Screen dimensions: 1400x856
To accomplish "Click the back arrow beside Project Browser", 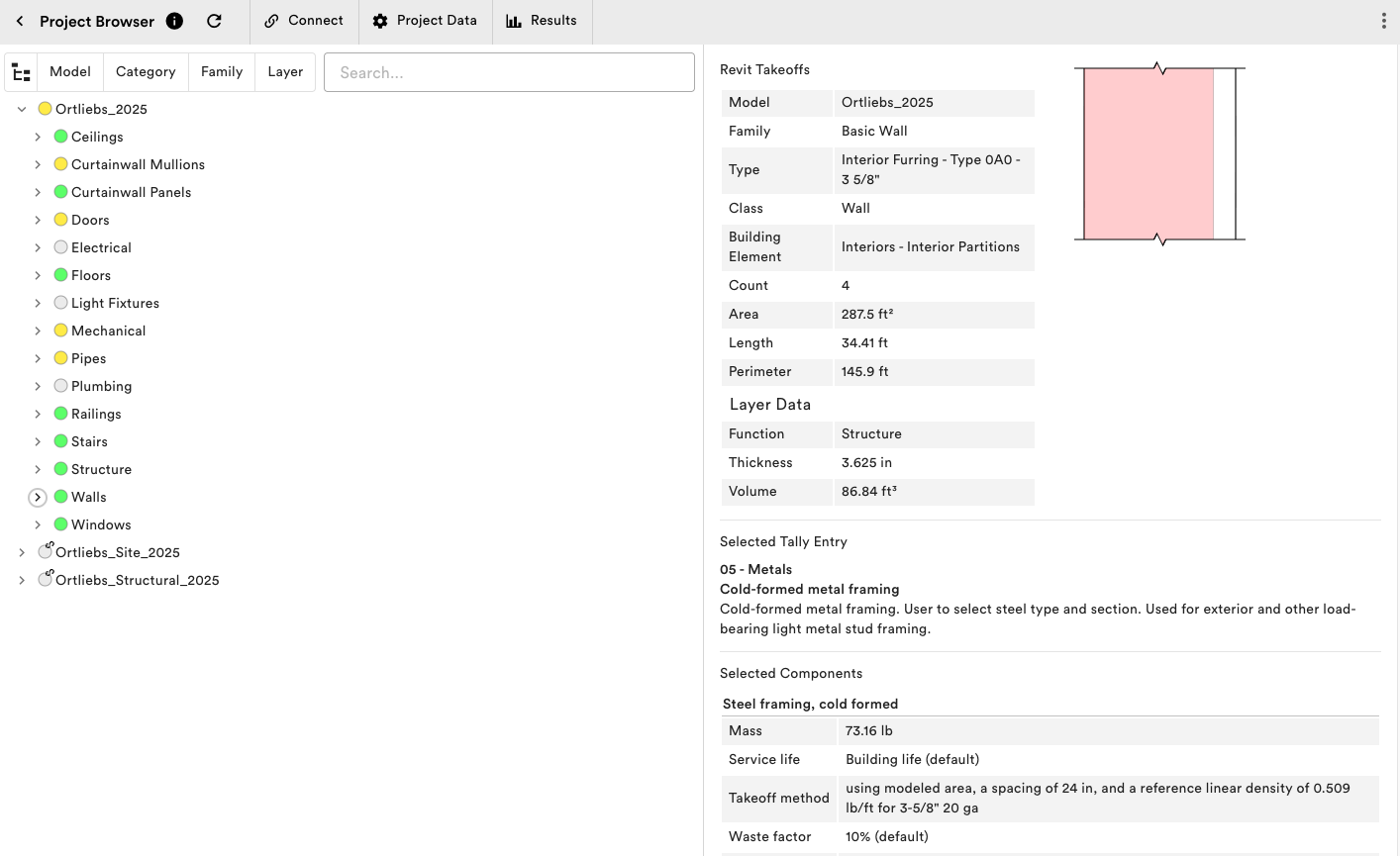I will [20, 21].
